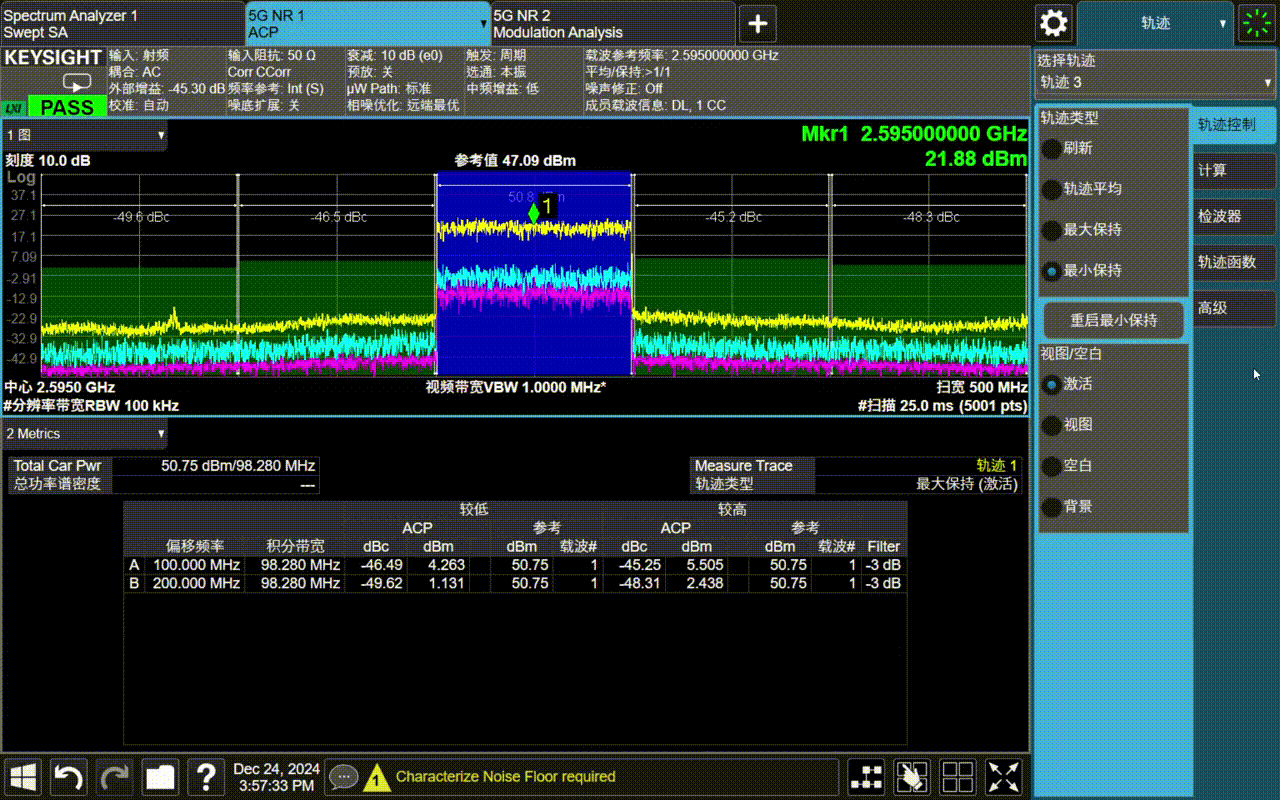The image size is (1280, 800).
Task: Open system settings via the gear icon
Action: pyautogui.click(x=1054, y=23)
